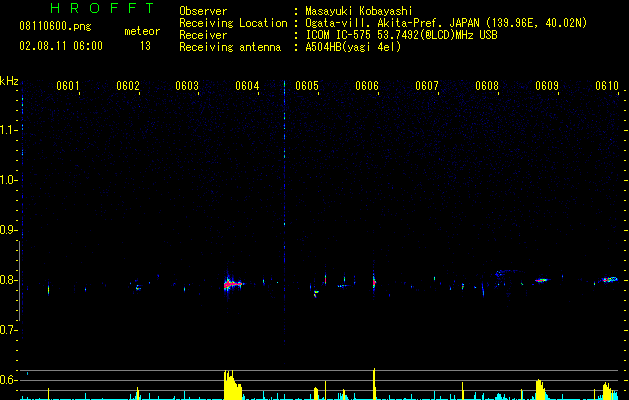This screenshot has width=629, height=400.
Task: Click the 0601 time marker
Action: point(67,86)
